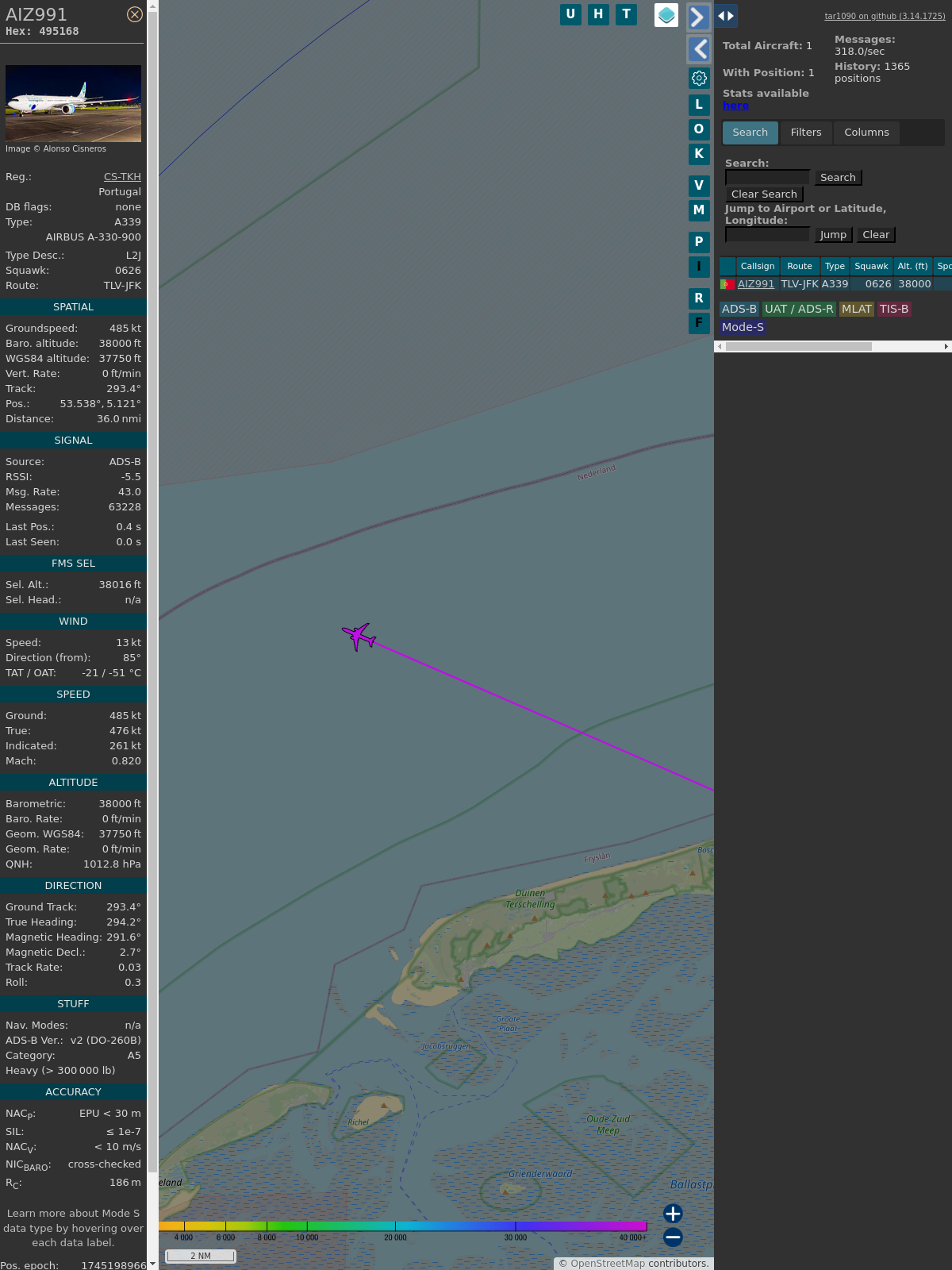Click the SPATIAL section header
The image size is (952, 1270).
coord(73,307)
